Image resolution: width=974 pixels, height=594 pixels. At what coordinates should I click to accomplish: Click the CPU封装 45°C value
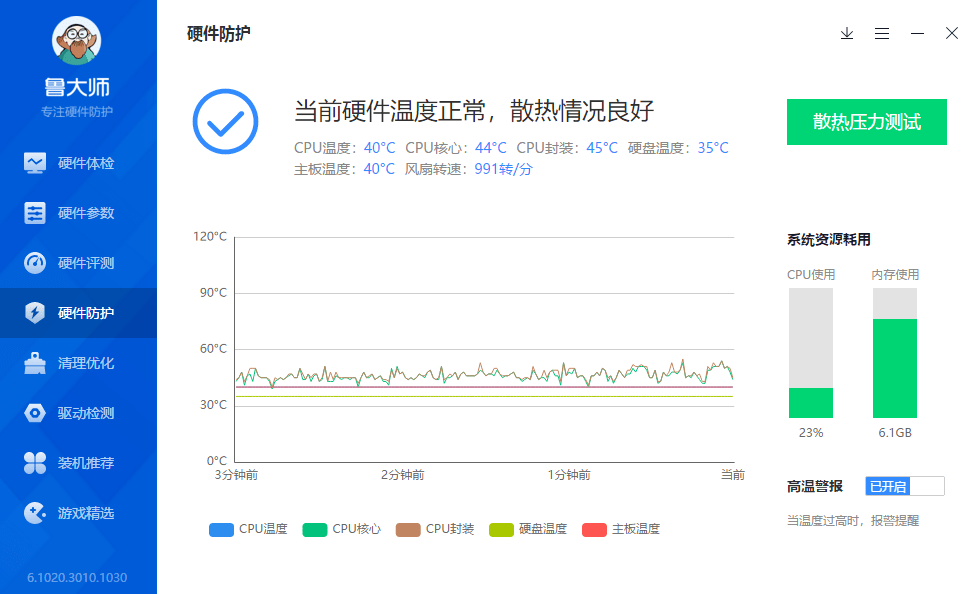[x=602, y=148]
